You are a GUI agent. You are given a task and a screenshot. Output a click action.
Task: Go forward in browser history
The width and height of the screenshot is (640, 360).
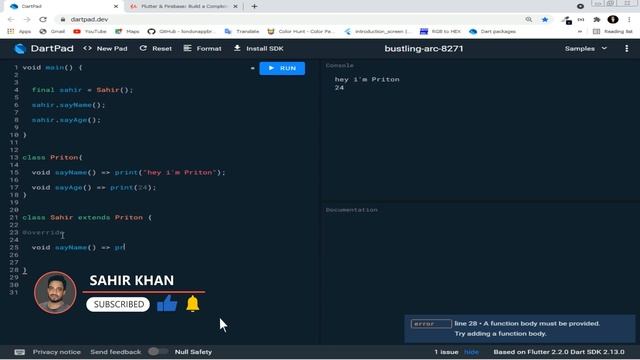pyautogui.click(x=27, y=19)
